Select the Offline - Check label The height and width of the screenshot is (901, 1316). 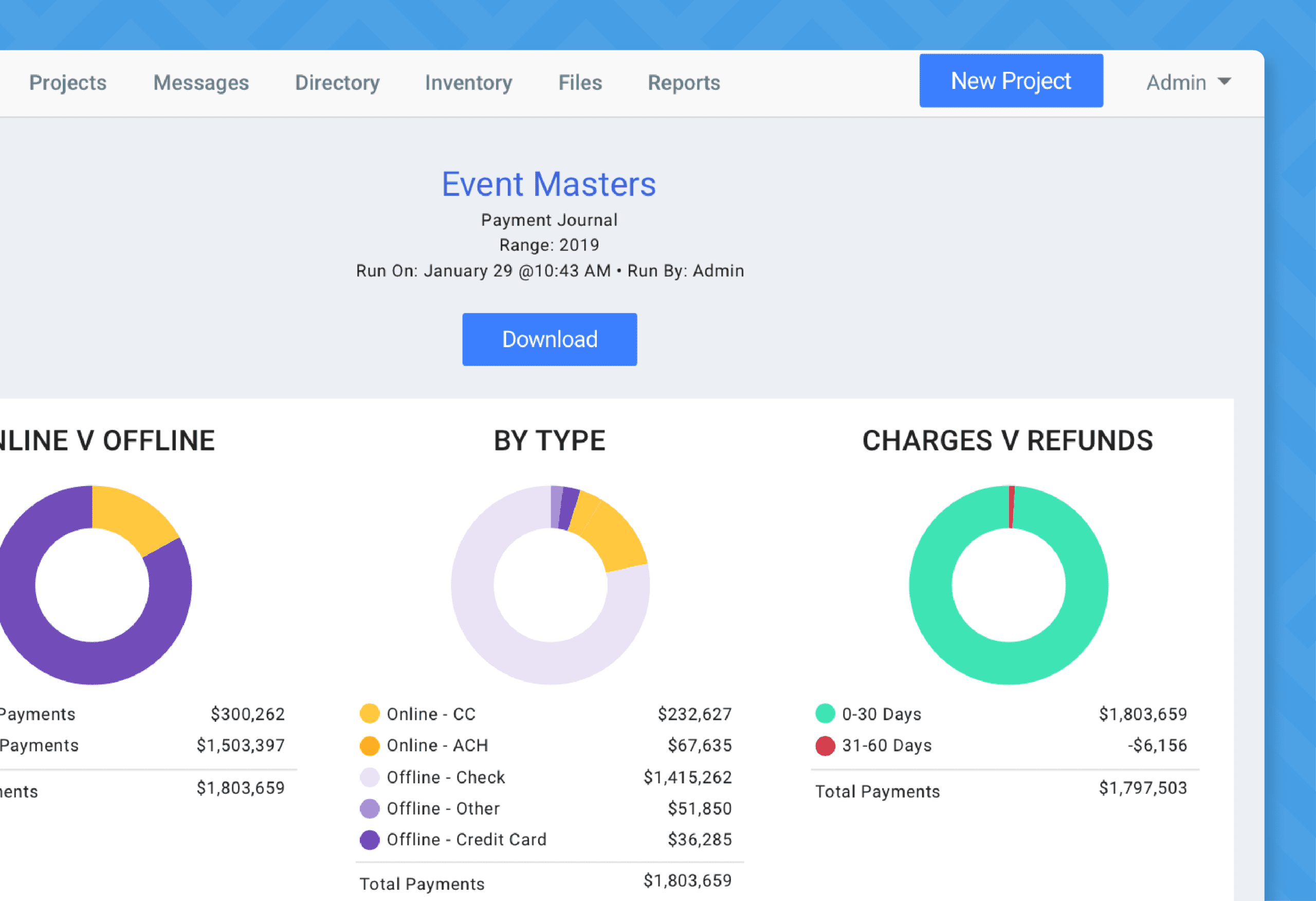[446, 778]
